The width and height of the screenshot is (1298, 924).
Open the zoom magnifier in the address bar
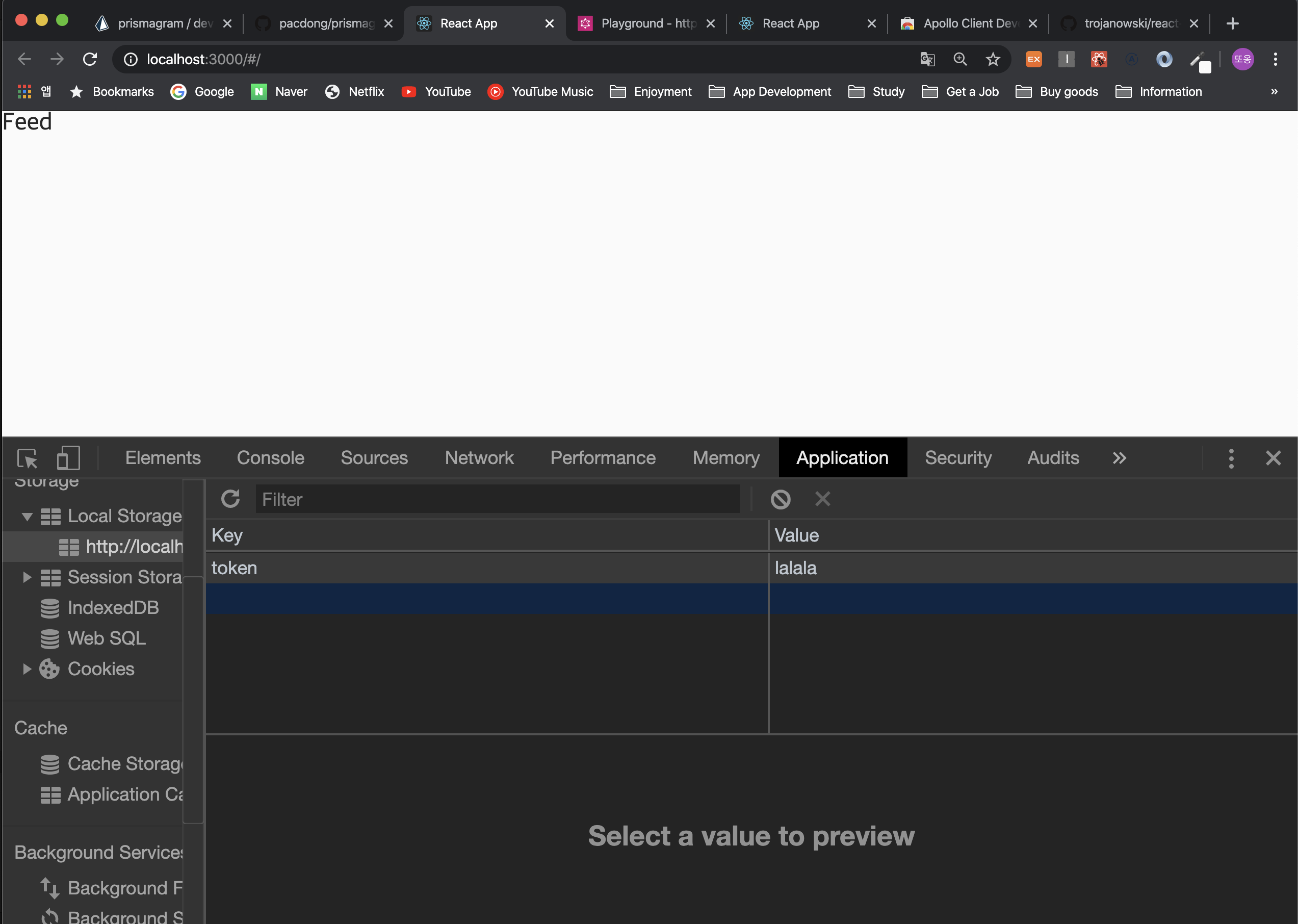(x=960, y=59)
